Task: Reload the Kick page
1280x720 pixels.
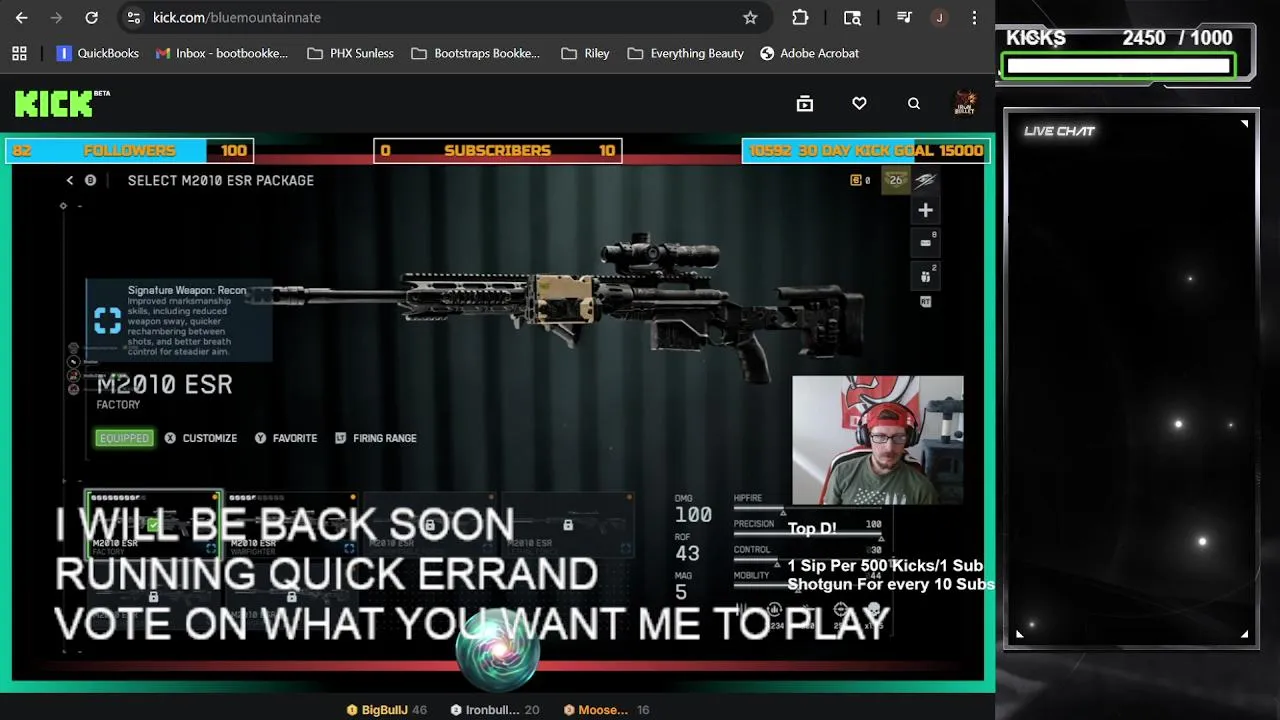Action: 91,17
